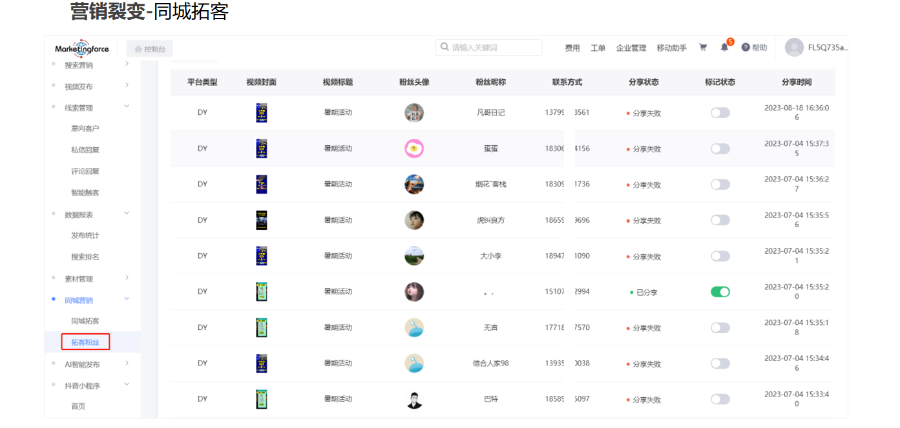Image resolution: width=900 pixels, height=428 pixels.
Task: Select 私信回复 in the sidebar
Action: pos(85,150)
